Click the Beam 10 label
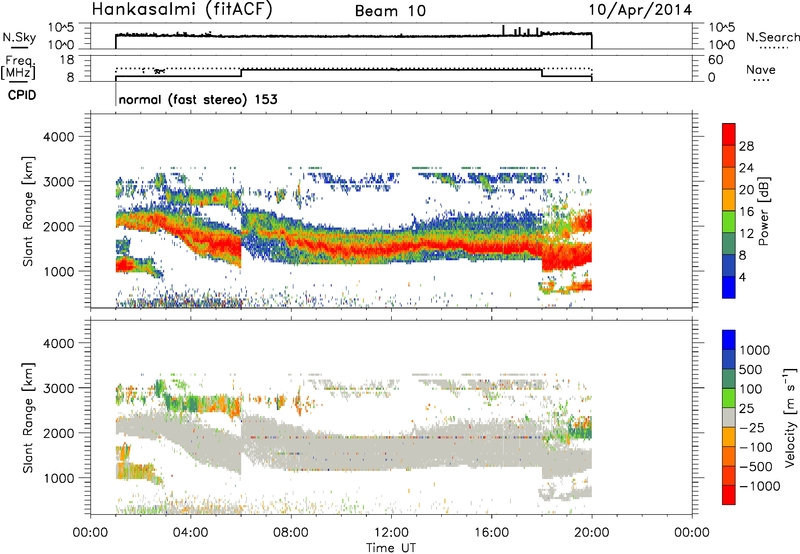The image size is (800, 554). pos(390,11)
